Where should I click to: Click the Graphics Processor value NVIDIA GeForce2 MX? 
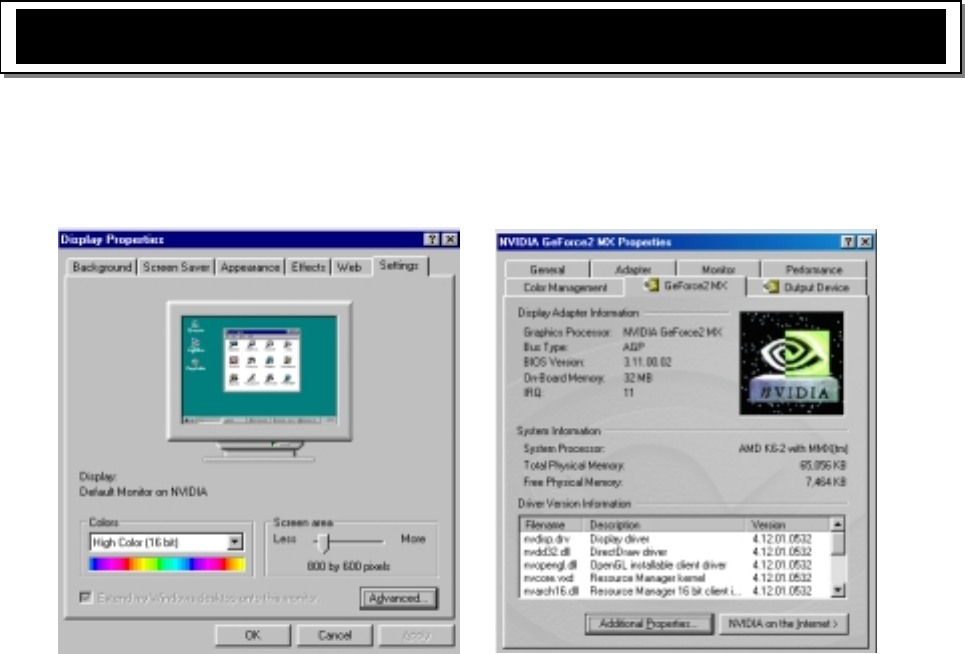coord(673,332)
